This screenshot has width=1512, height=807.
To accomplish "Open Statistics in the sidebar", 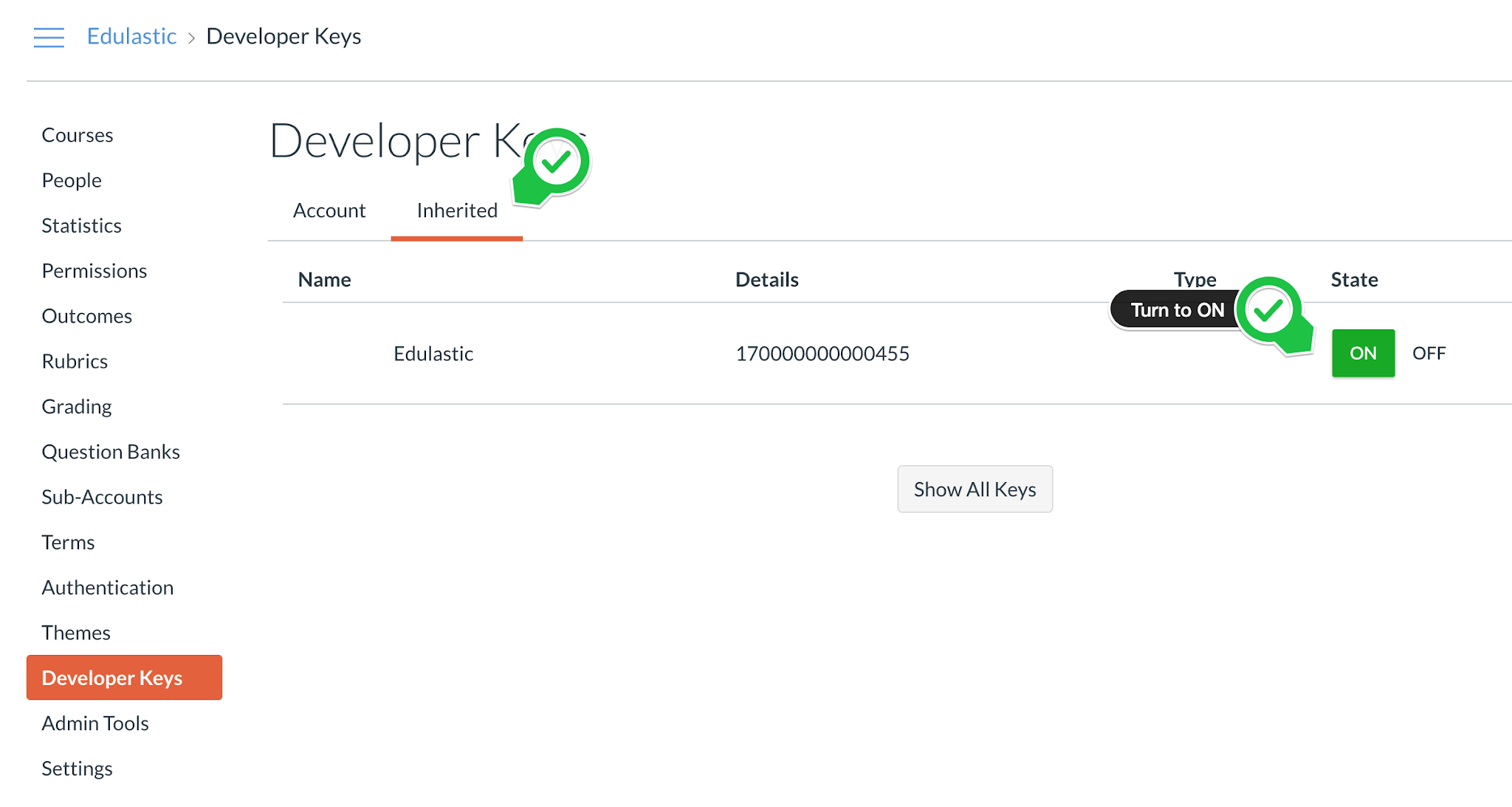I will (81, 225).
